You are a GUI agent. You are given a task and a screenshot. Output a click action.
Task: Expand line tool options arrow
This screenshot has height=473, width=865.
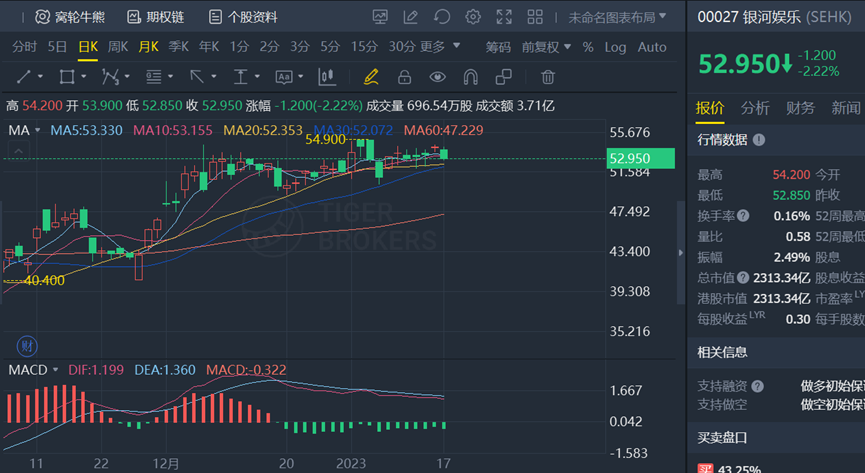click(40, 77)
